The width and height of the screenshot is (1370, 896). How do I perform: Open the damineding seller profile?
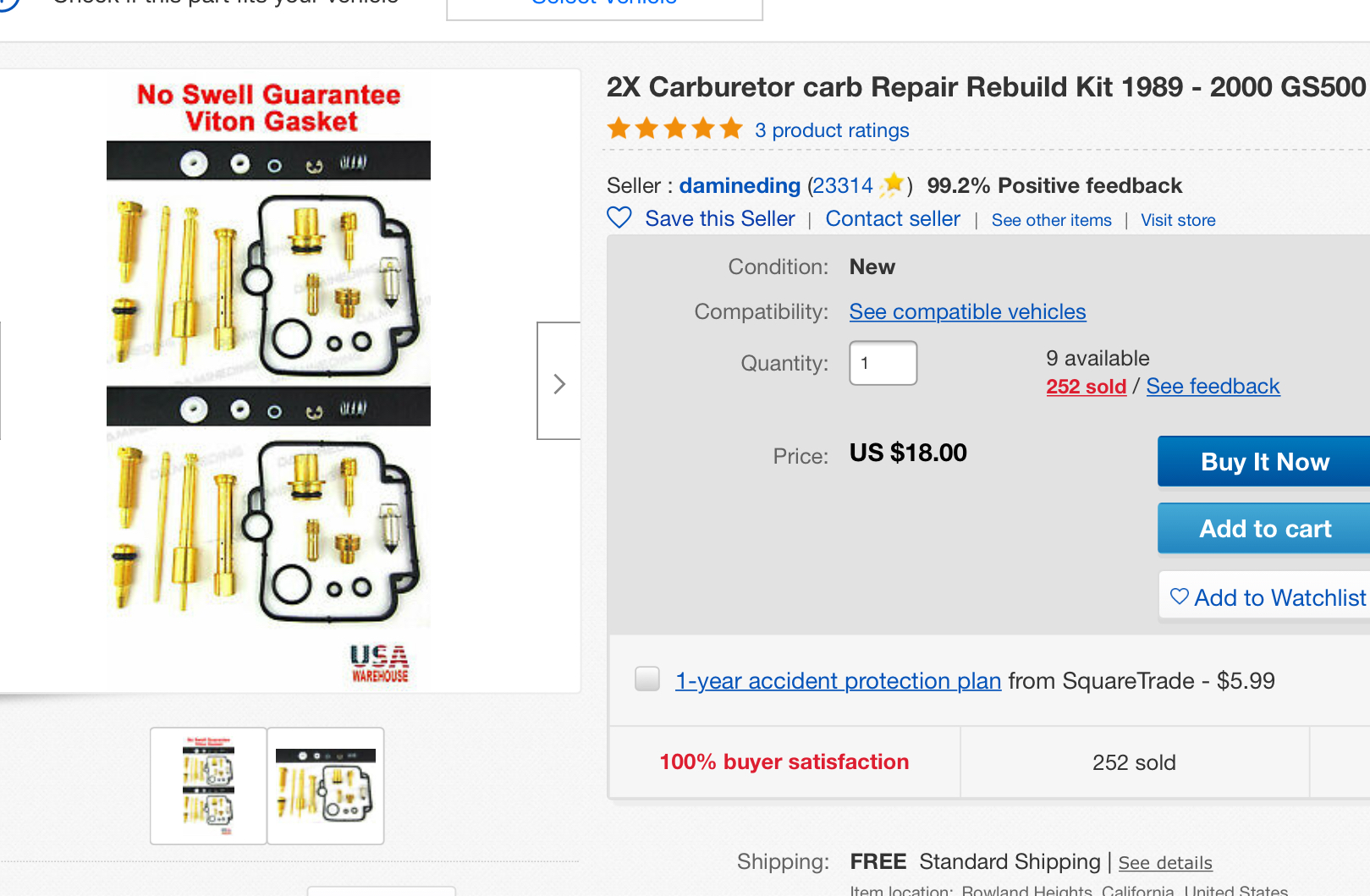pos(740,185)
